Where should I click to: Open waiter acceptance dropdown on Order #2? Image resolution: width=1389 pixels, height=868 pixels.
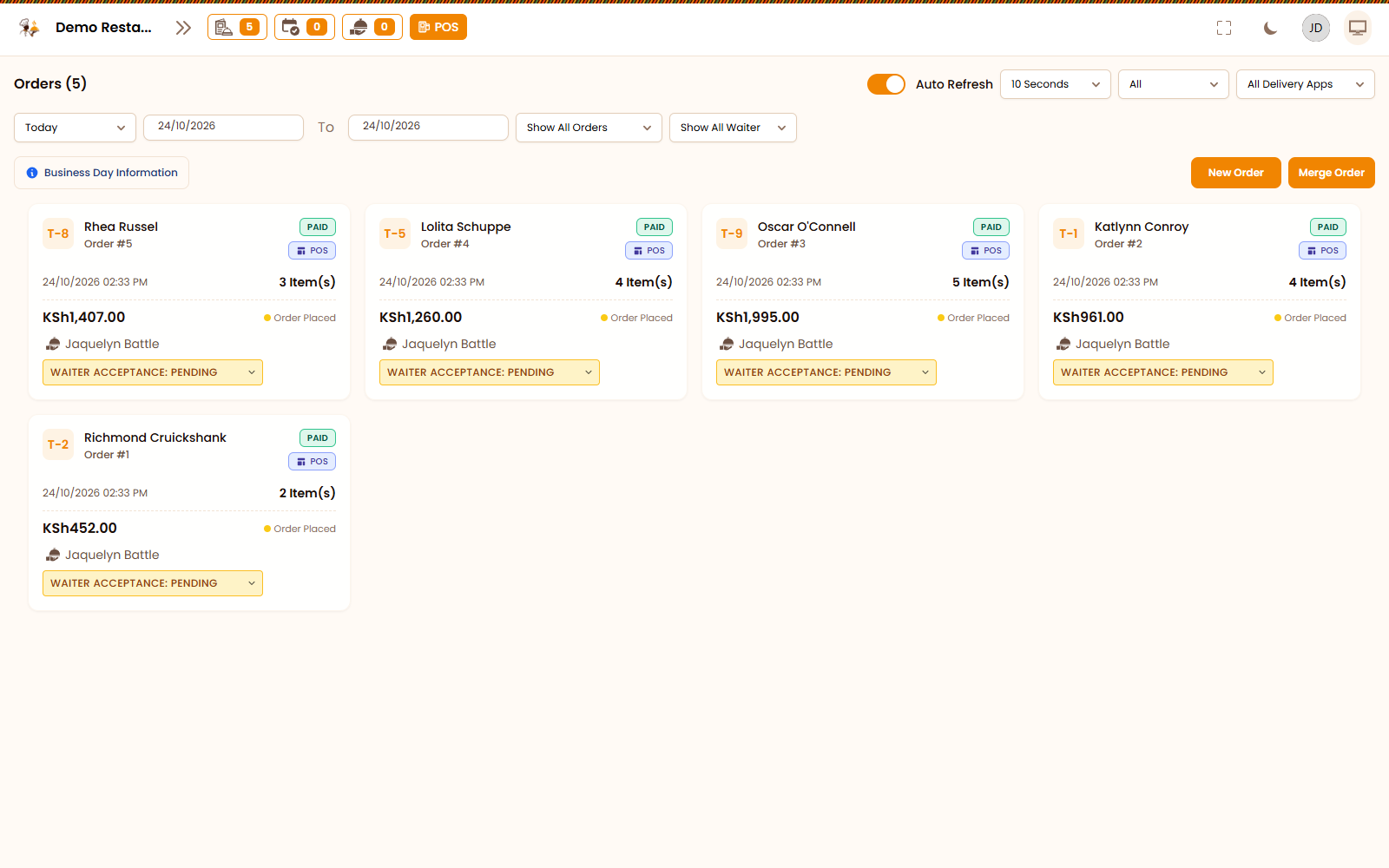point(1163,372)
